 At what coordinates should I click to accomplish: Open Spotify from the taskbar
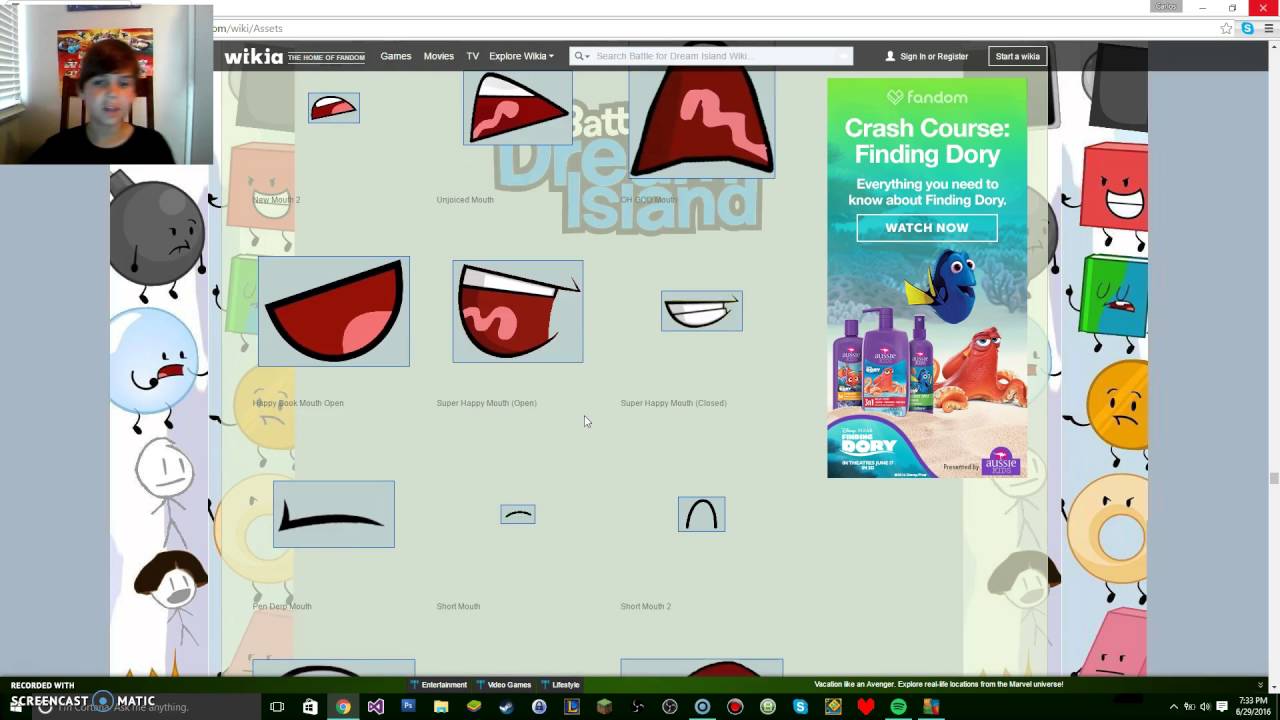[898, 707]
